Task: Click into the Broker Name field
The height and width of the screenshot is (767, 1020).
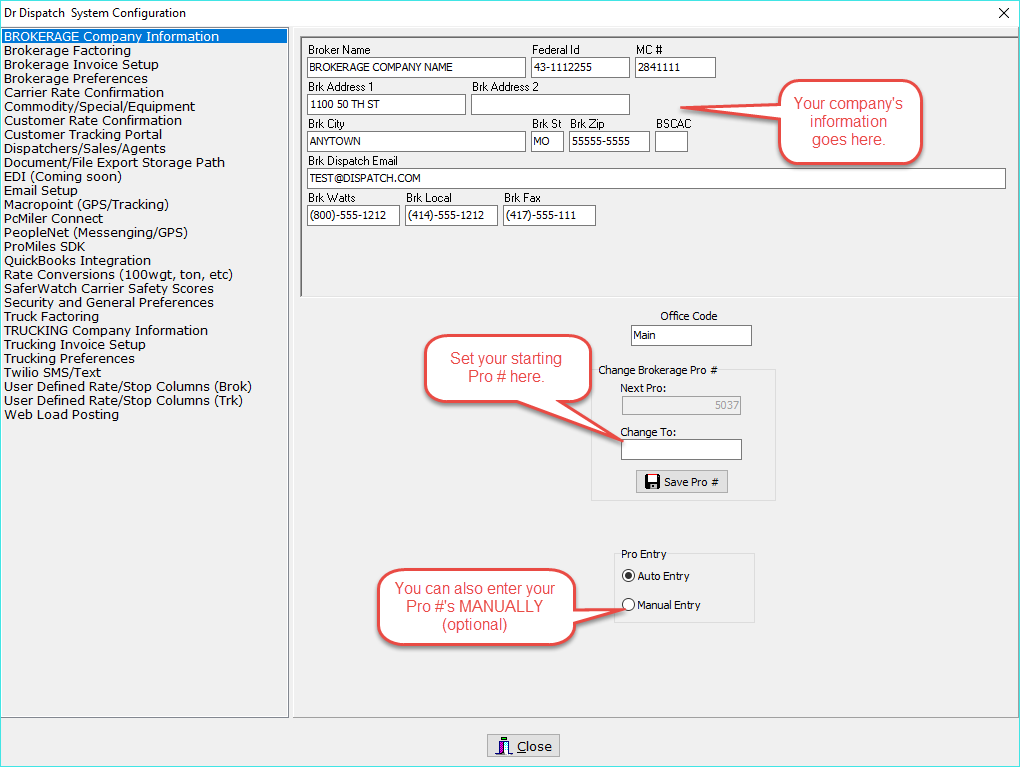Action: coord(416,67)
